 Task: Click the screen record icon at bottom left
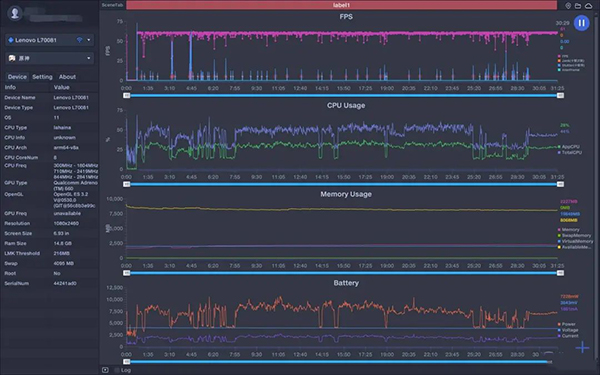tap(105, 370)
